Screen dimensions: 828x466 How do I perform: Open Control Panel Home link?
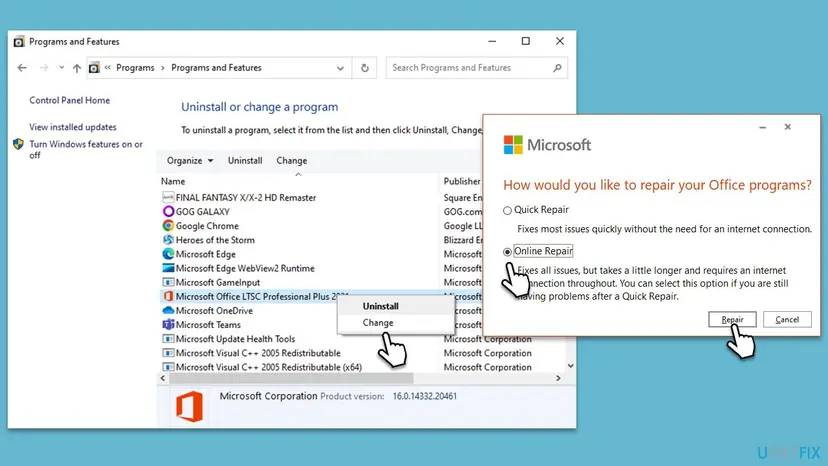[70, 100]
